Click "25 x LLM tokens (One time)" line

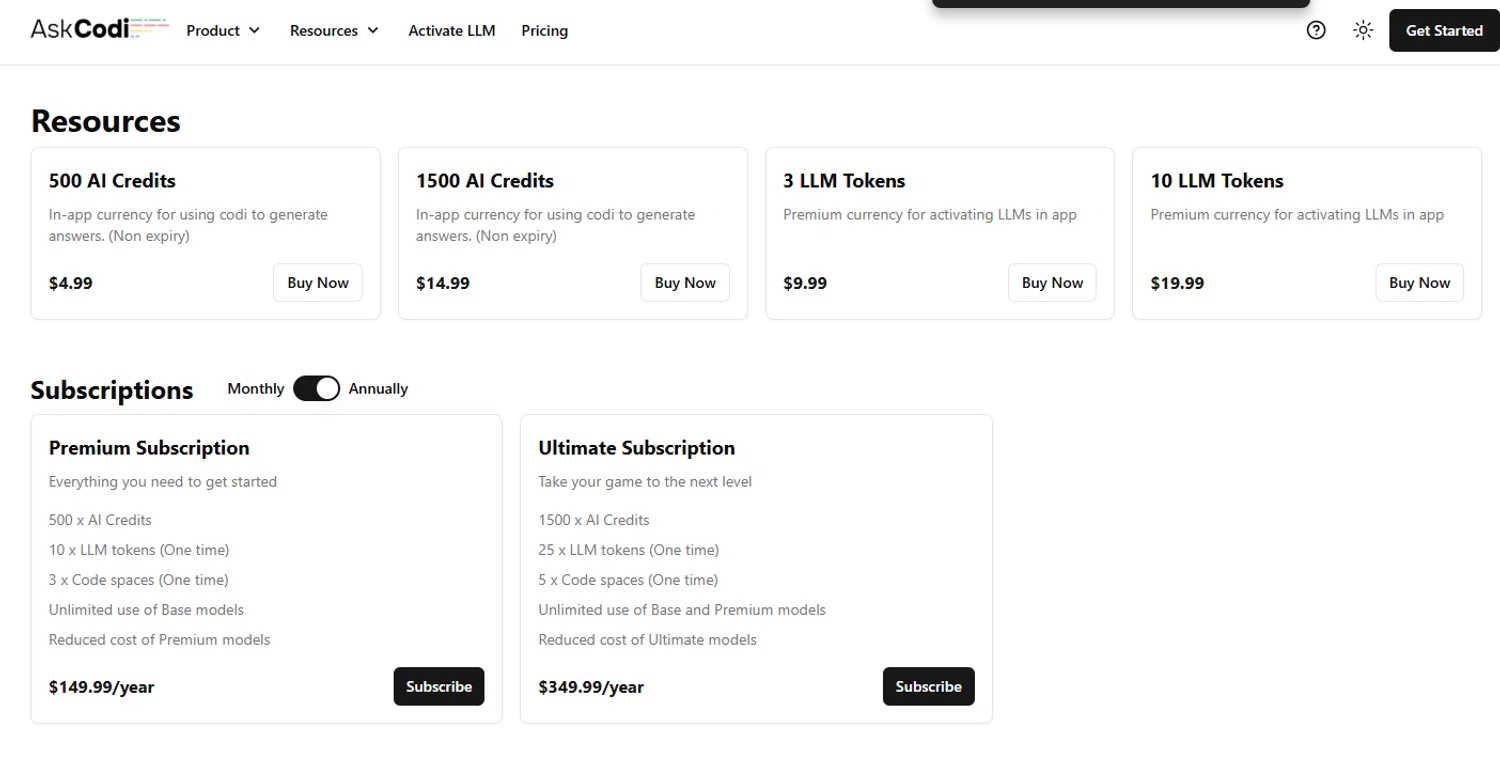628,550
